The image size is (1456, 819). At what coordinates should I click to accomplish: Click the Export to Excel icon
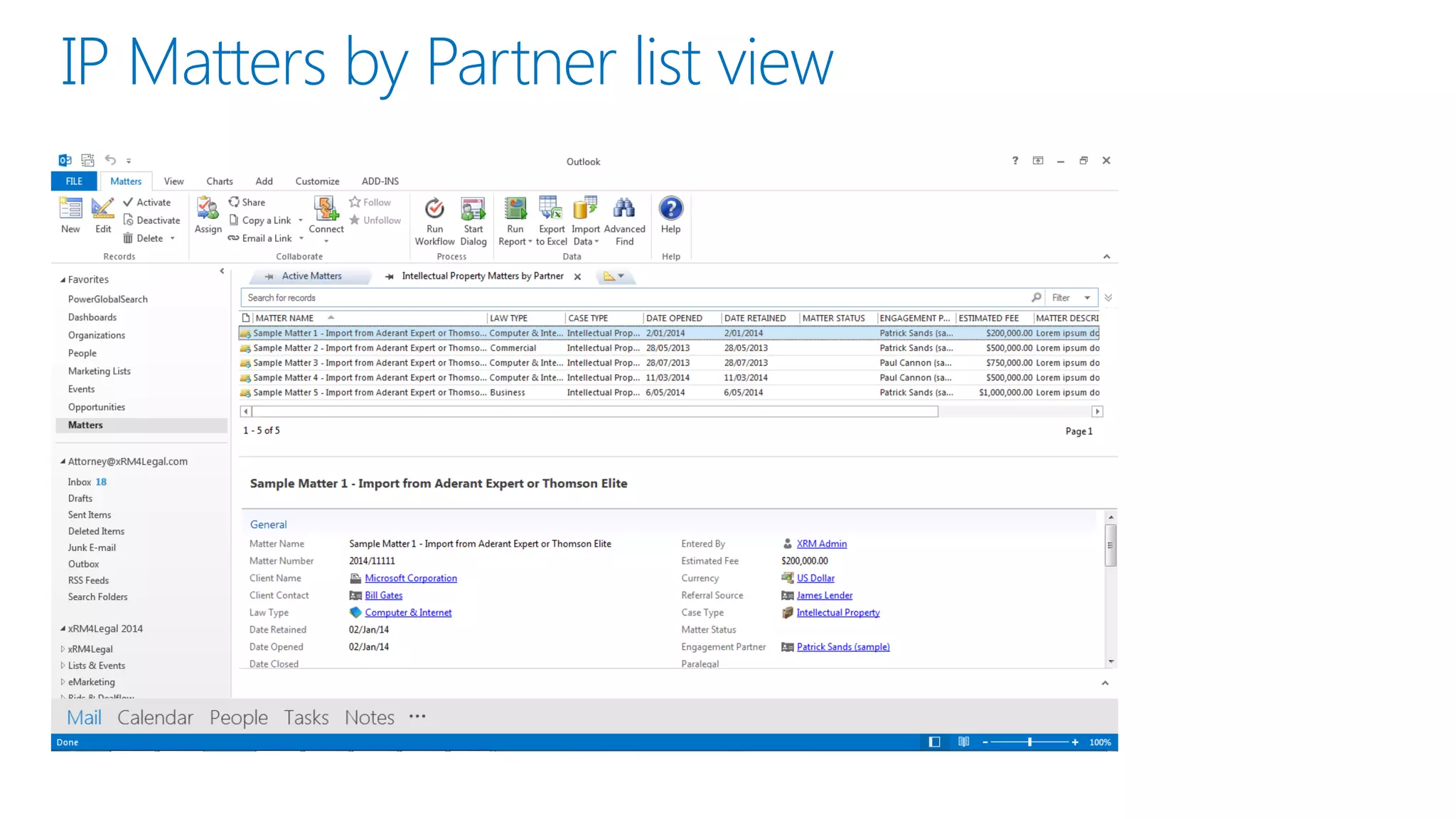click(551, 208)
